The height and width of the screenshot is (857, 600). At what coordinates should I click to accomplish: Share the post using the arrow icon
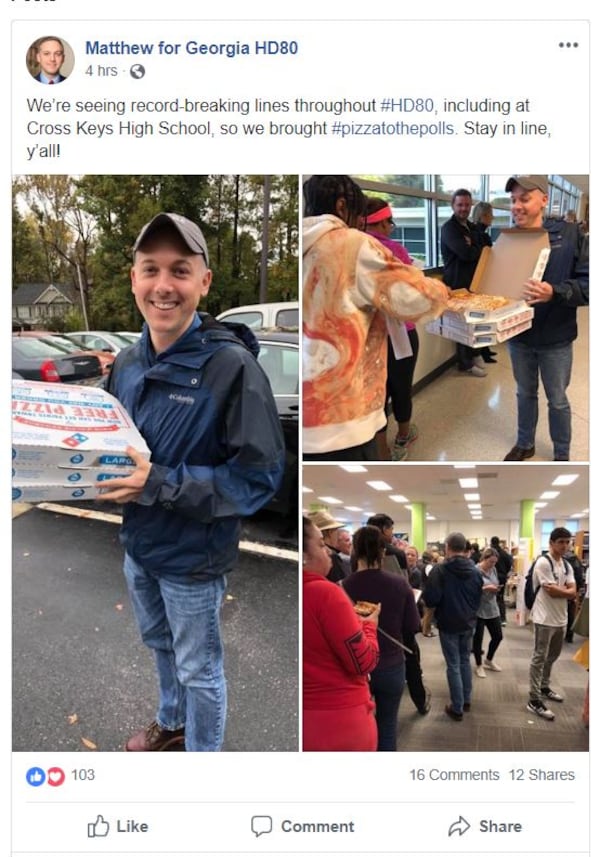(x=459, y=826)
